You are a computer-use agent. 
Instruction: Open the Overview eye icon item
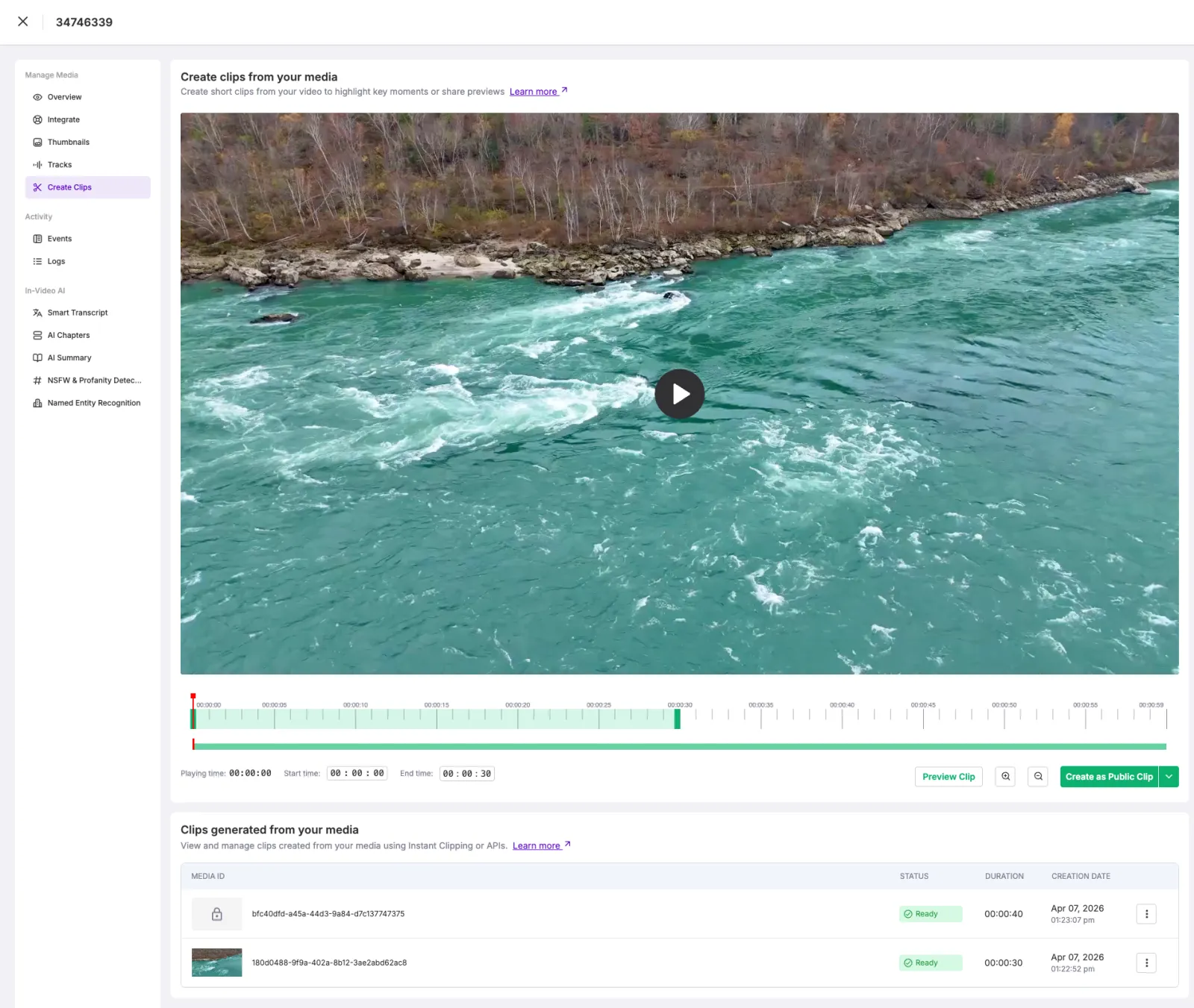coord(37,97)
